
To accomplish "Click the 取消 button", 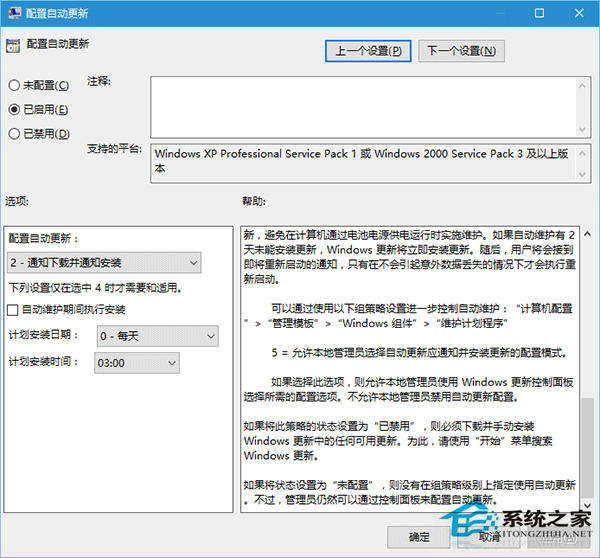I will coord(489,537).
